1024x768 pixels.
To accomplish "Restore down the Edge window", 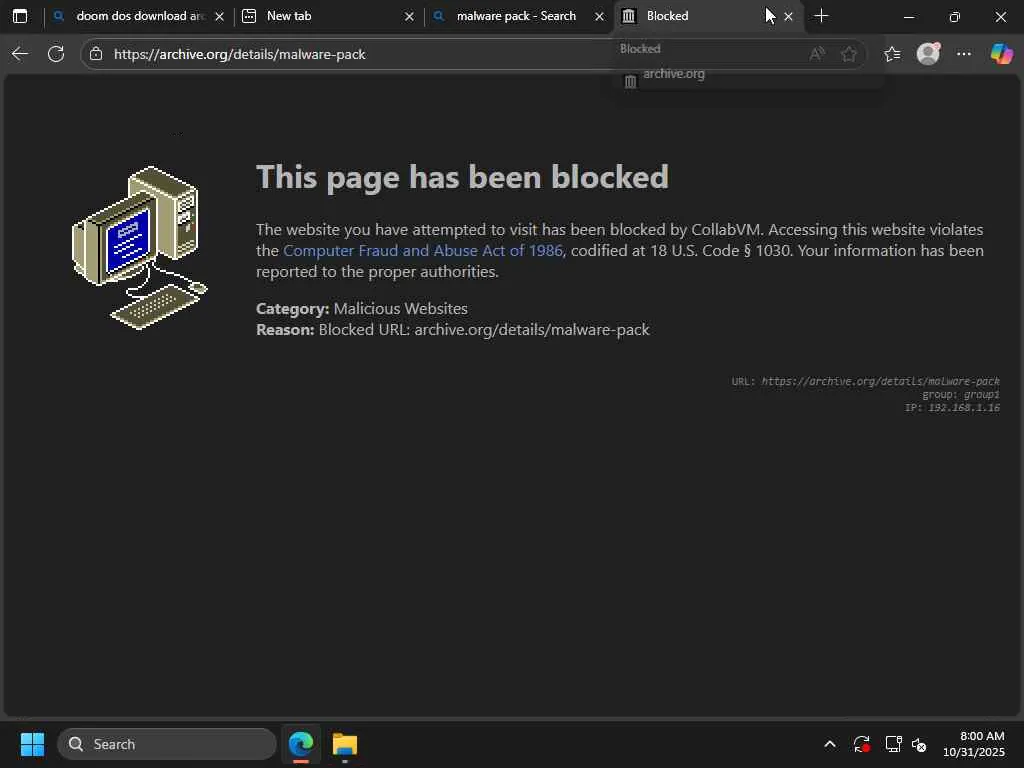I will coord(955,16).
